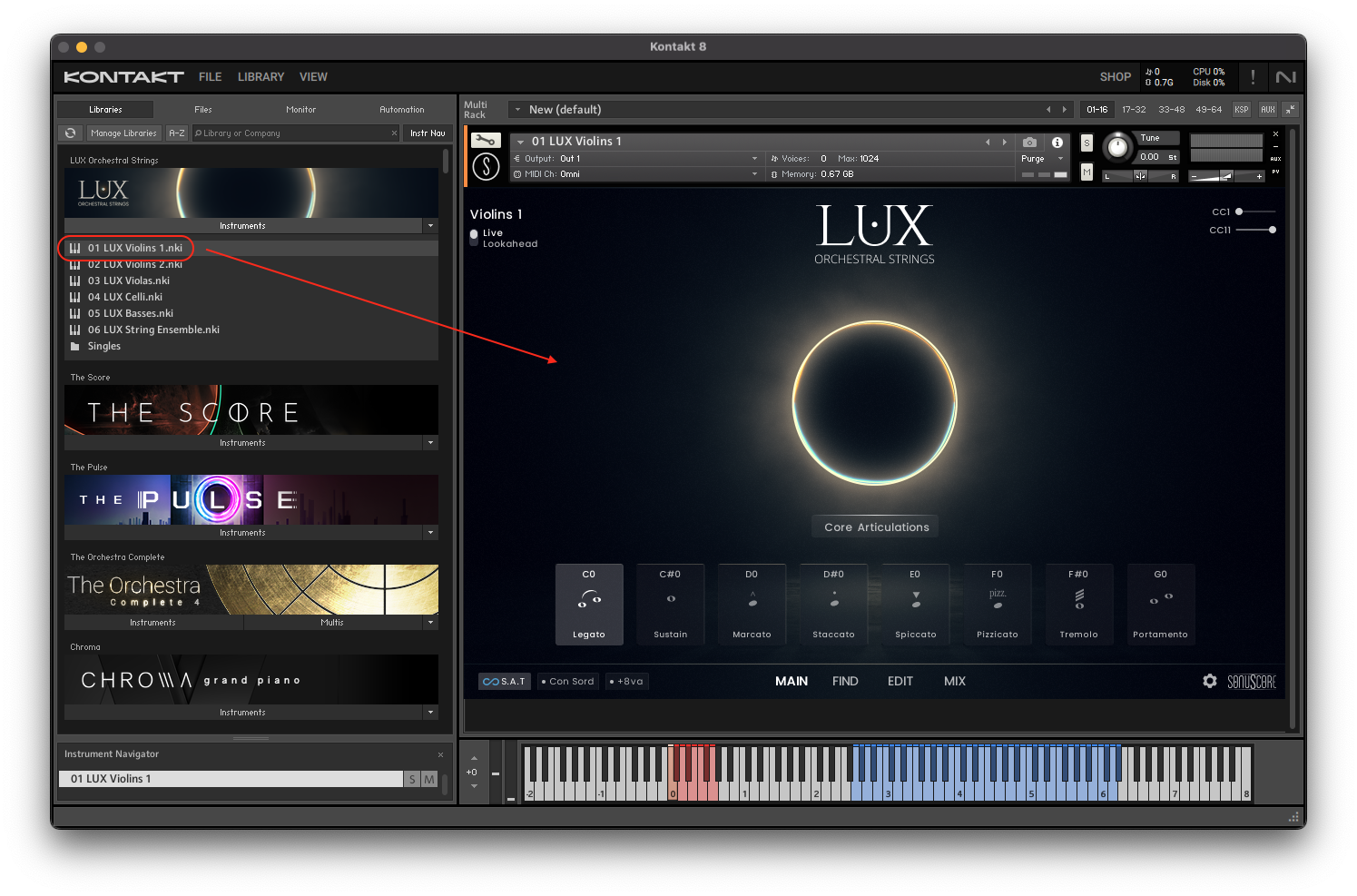Screen dimensions: 1357x896
Task: Click the camera snapshot icon
Action: point(1029,143)
